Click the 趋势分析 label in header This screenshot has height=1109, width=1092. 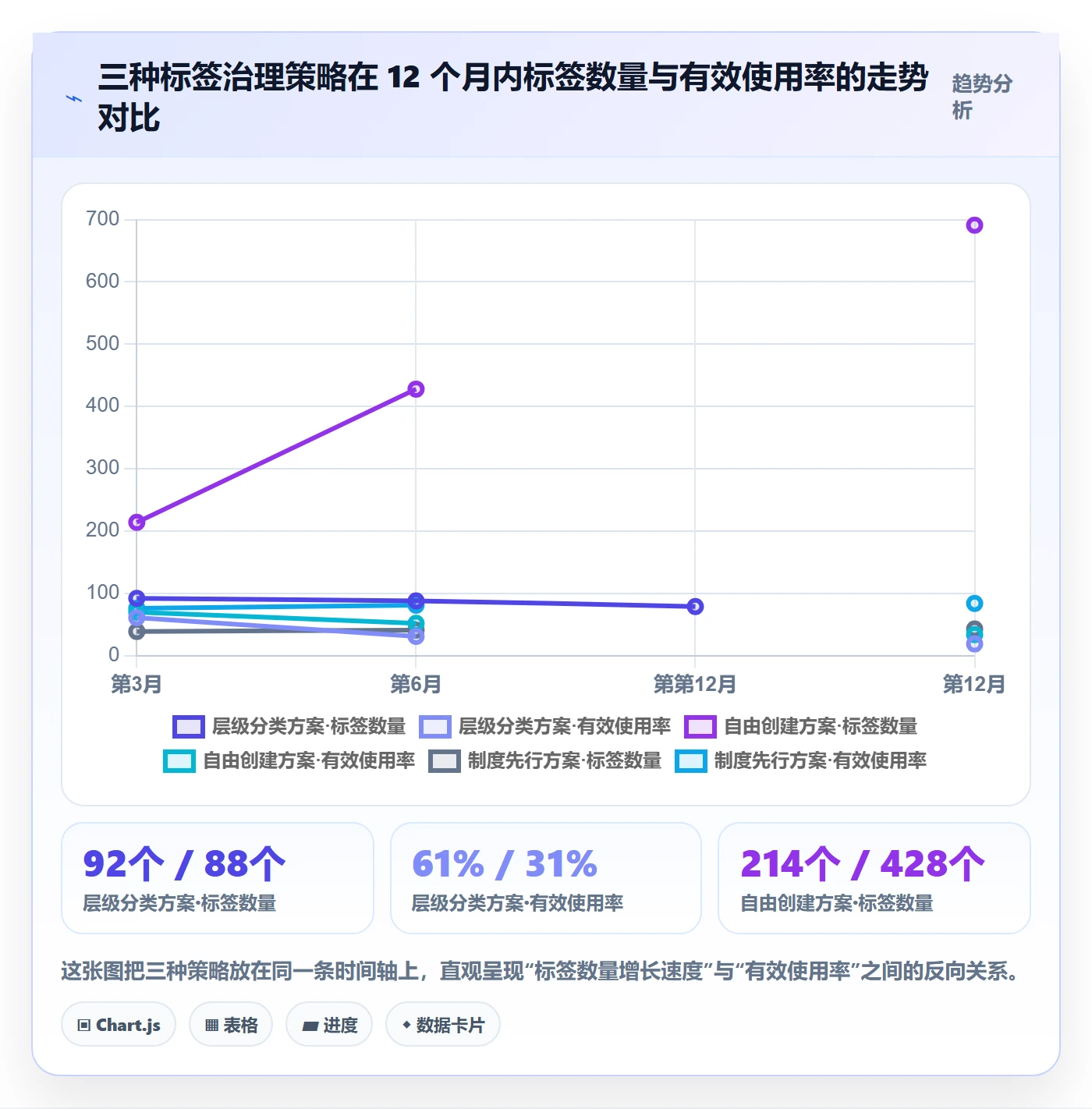982,97
